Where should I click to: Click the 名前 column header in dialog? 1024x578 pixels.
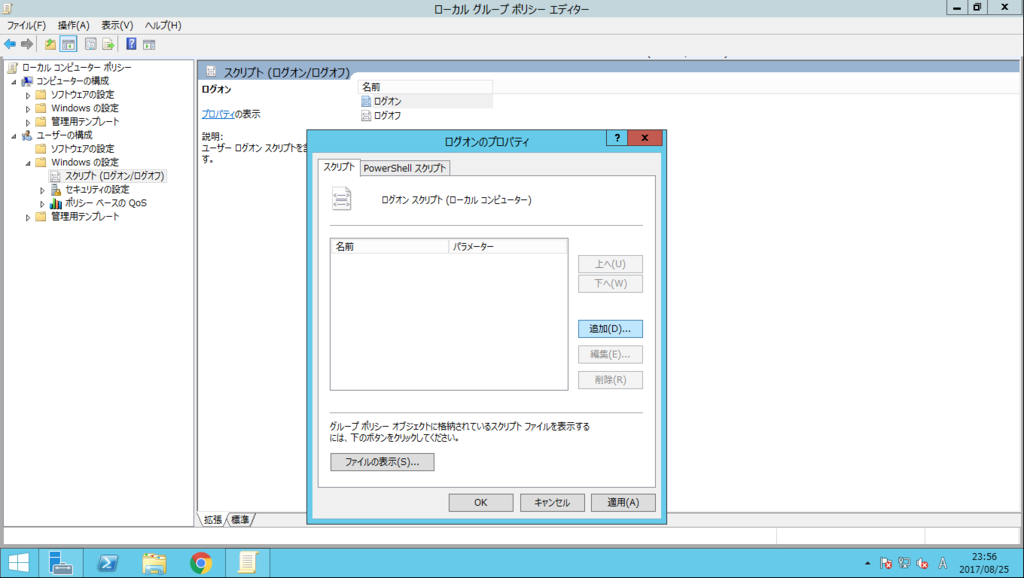[389, 247]
